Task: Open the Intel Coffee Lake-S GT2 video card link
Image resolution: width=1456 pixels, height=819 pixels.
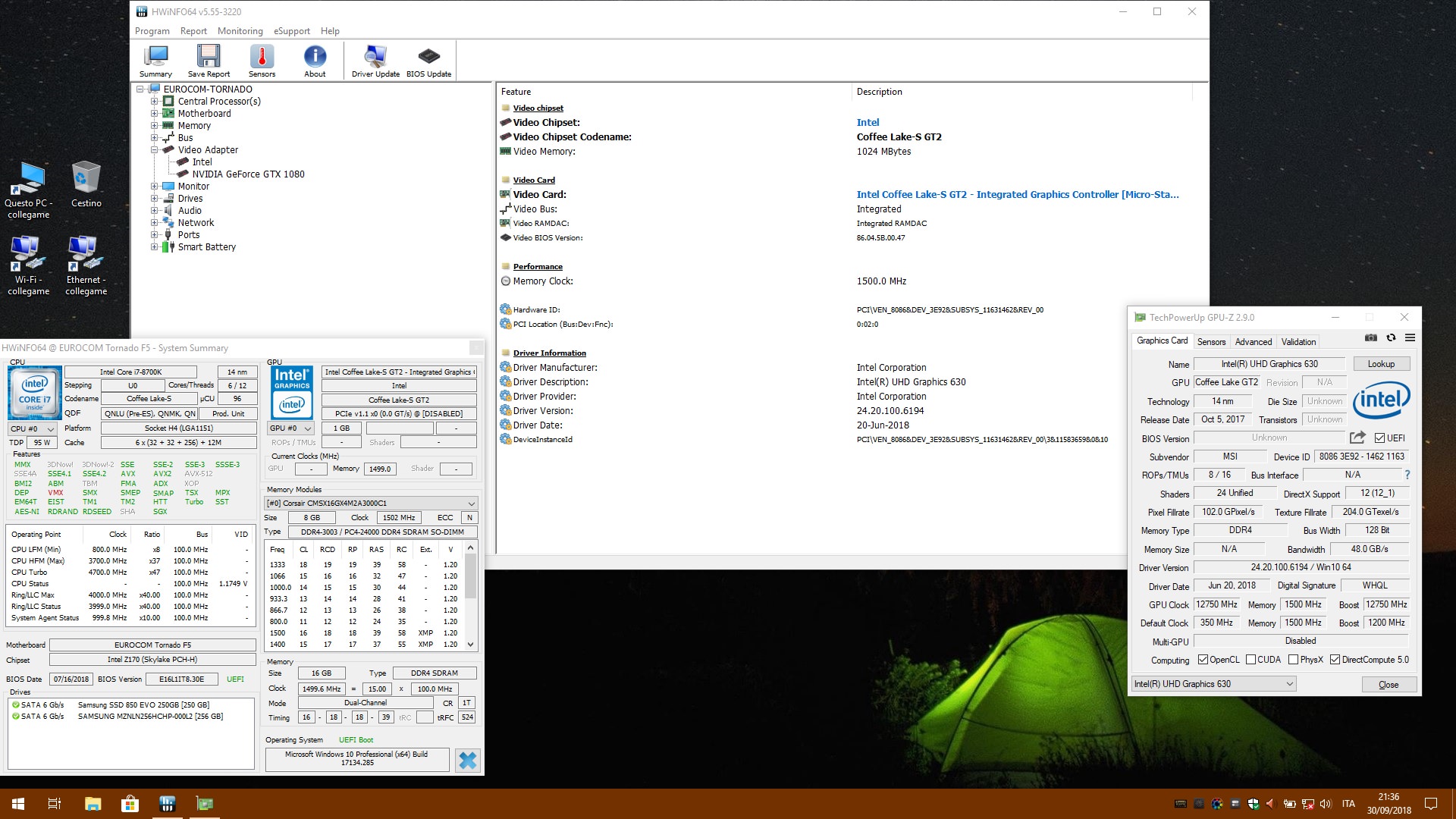Action: coord(1018,195)
